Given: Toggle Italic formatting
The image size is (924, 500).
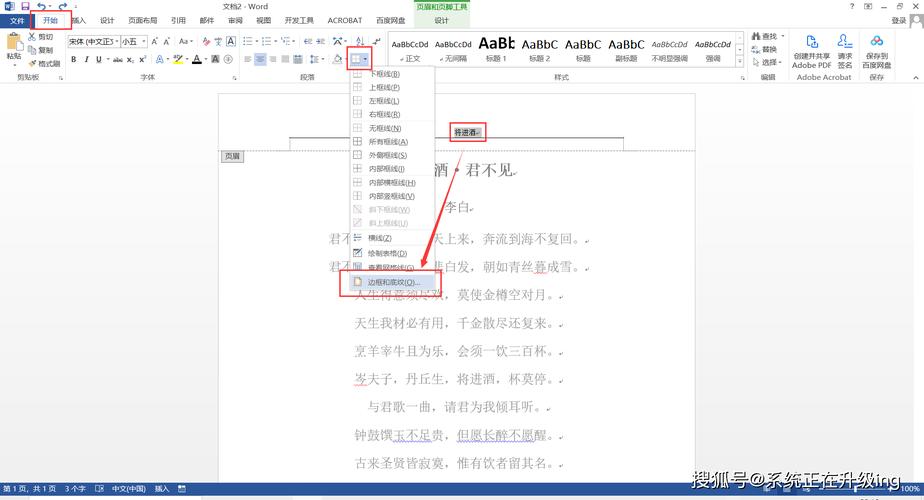Looking at the screenshot, I should [x=86, y=59].
